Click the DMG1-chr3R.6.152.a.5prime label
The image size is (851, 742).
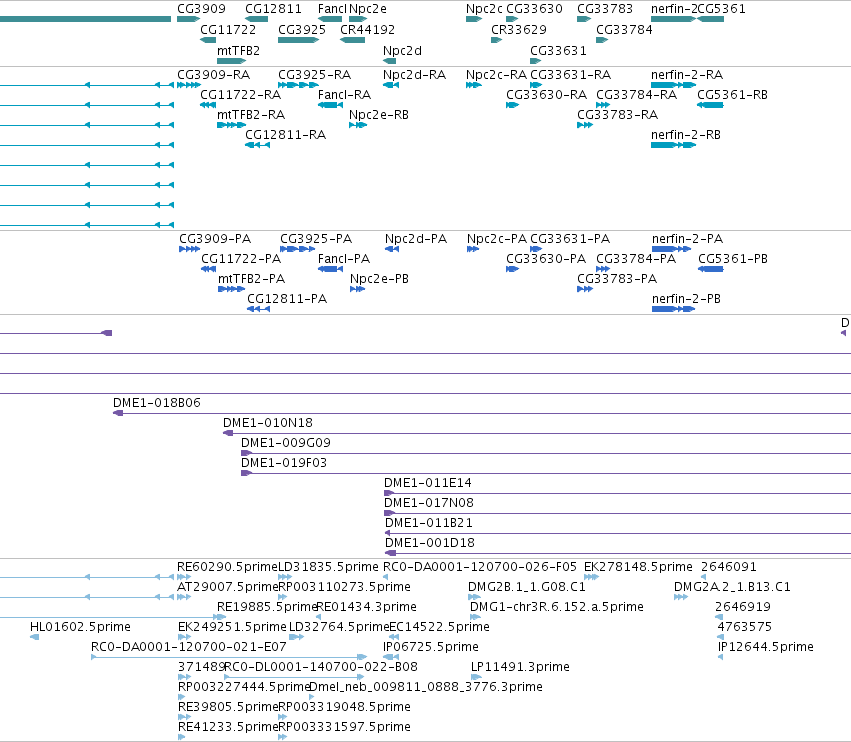557,606
